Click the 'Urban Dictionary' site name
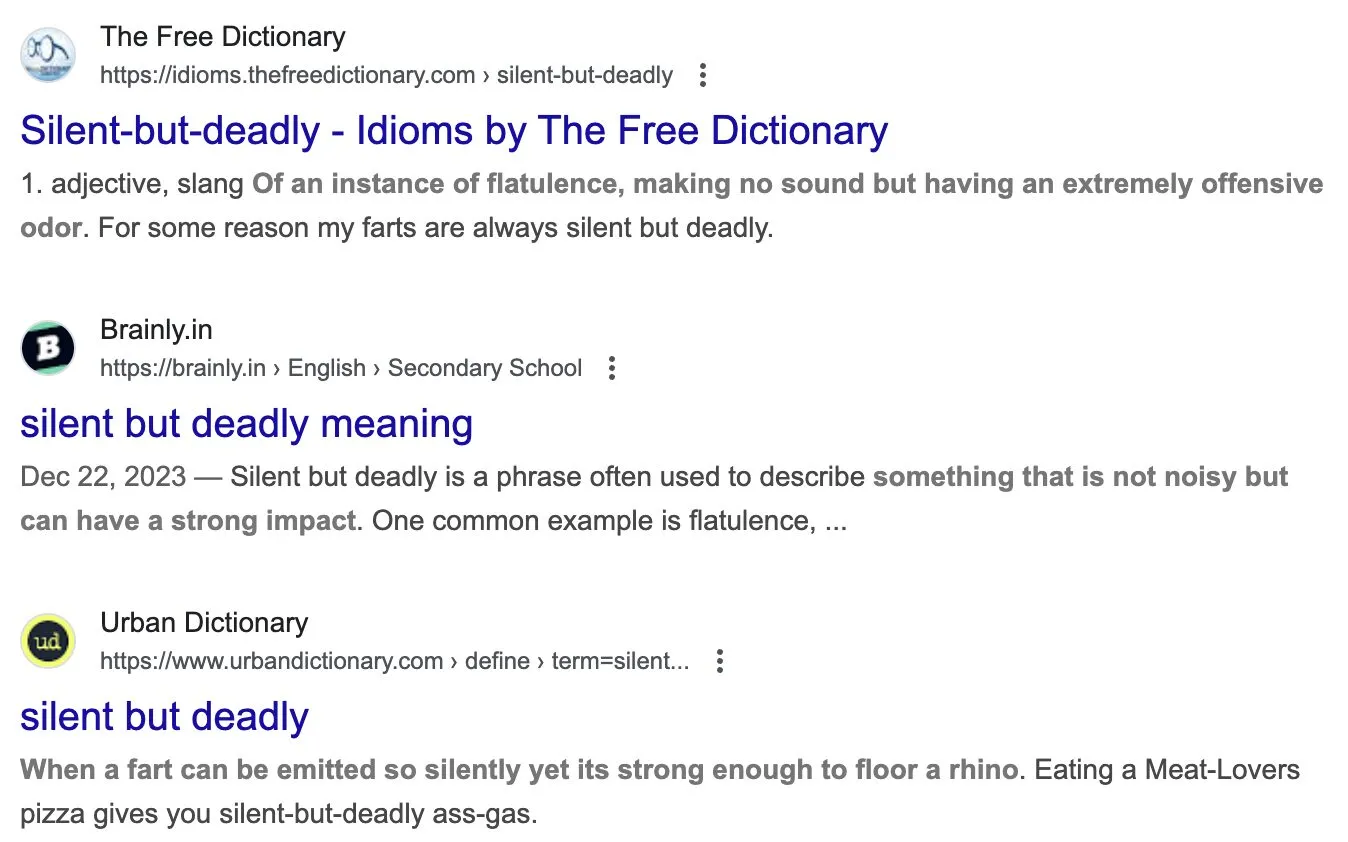 (204, 623)
